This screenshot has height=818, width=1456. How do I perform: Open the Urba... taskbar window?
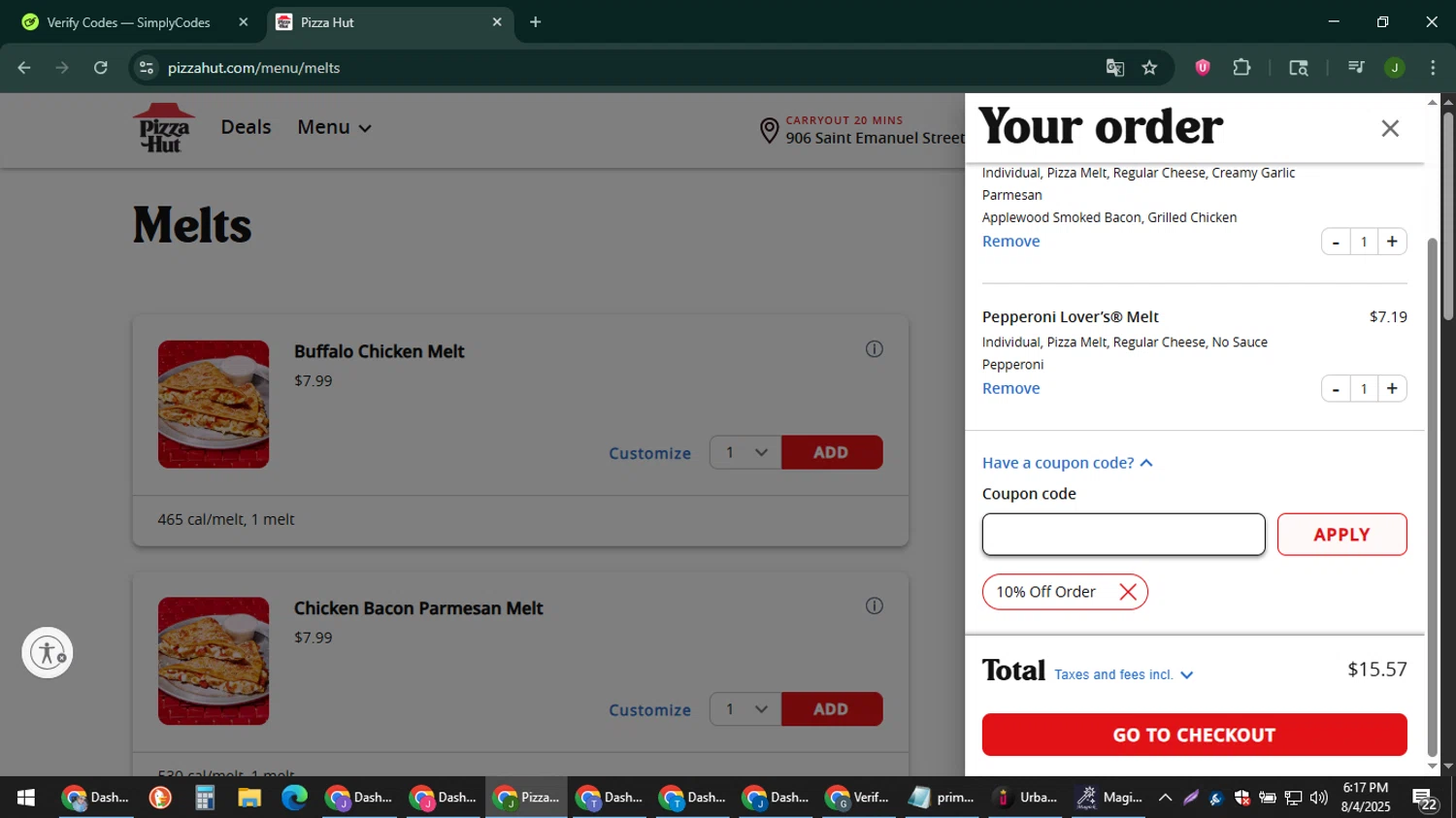click(x=1025, y=798)
